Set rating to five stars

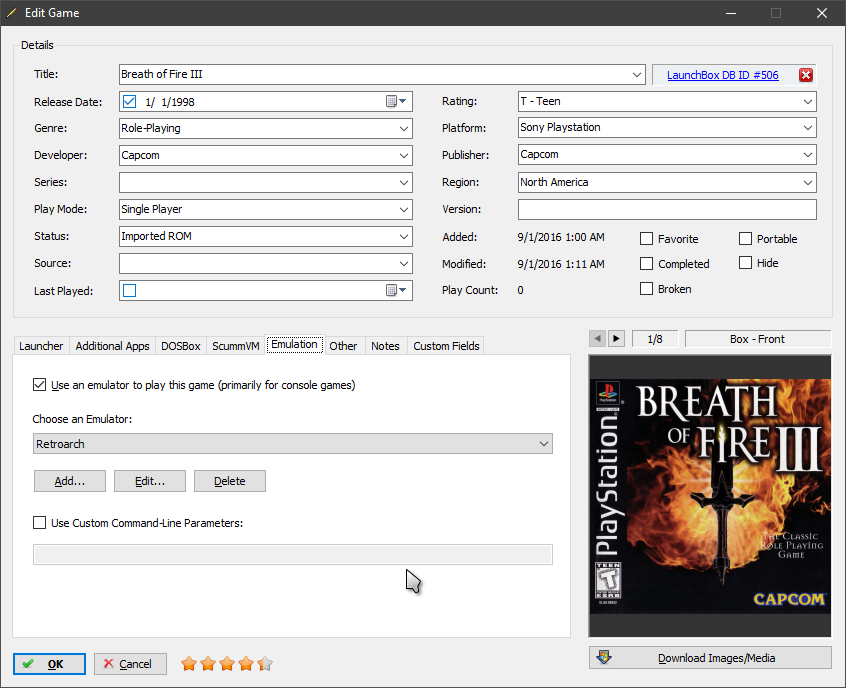tap(265, 664)
